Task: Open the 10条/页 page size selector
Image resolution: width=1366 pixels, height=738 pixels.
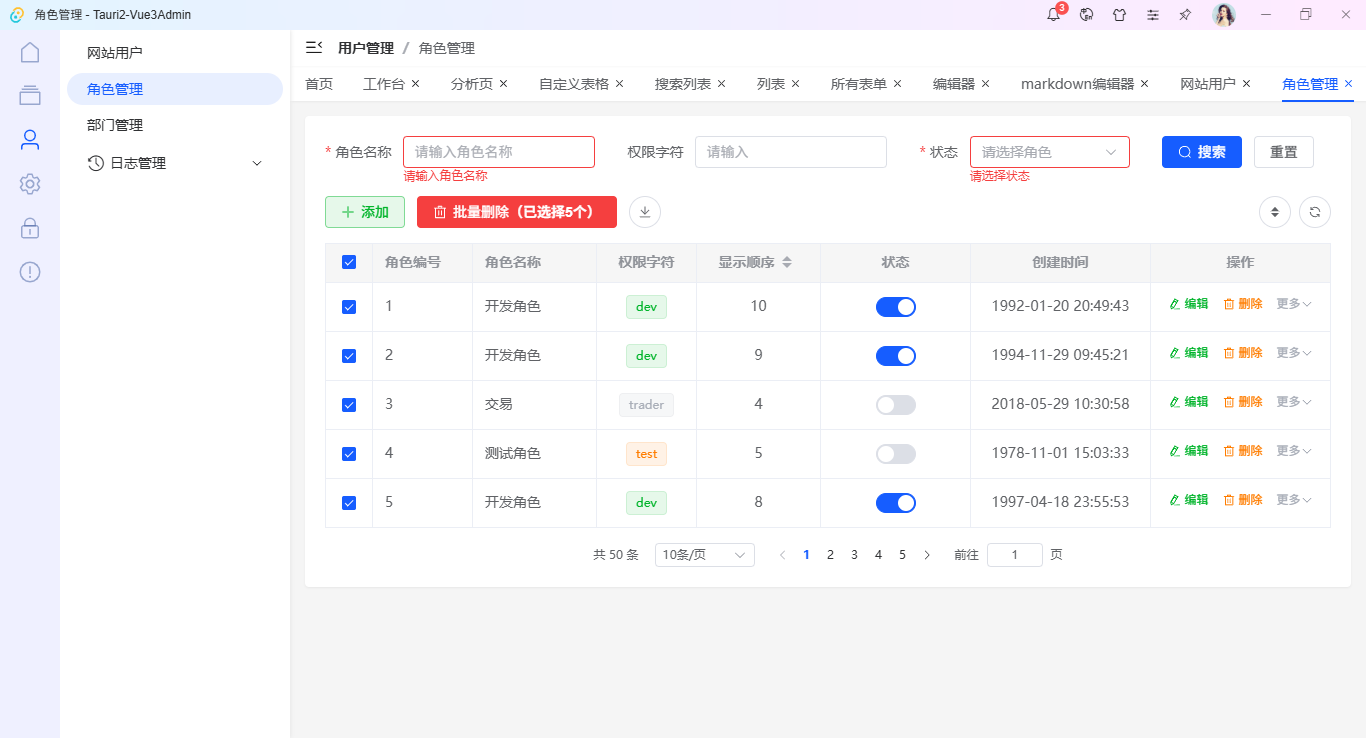Action: pyautogui.click(x=704, y=554)
